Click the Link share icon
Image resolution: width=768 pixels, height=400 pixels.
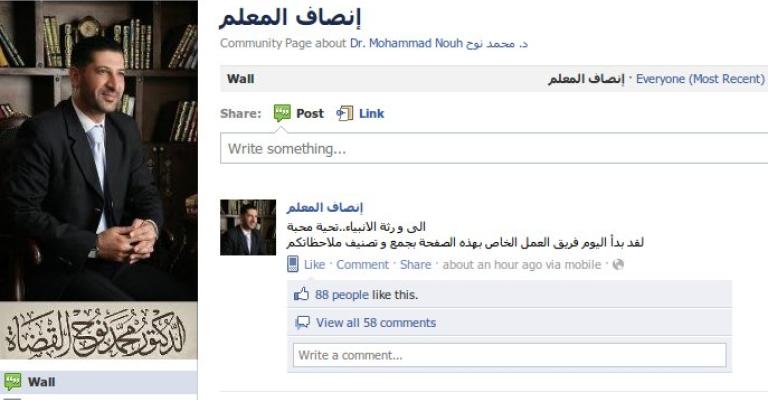point(345,113)
